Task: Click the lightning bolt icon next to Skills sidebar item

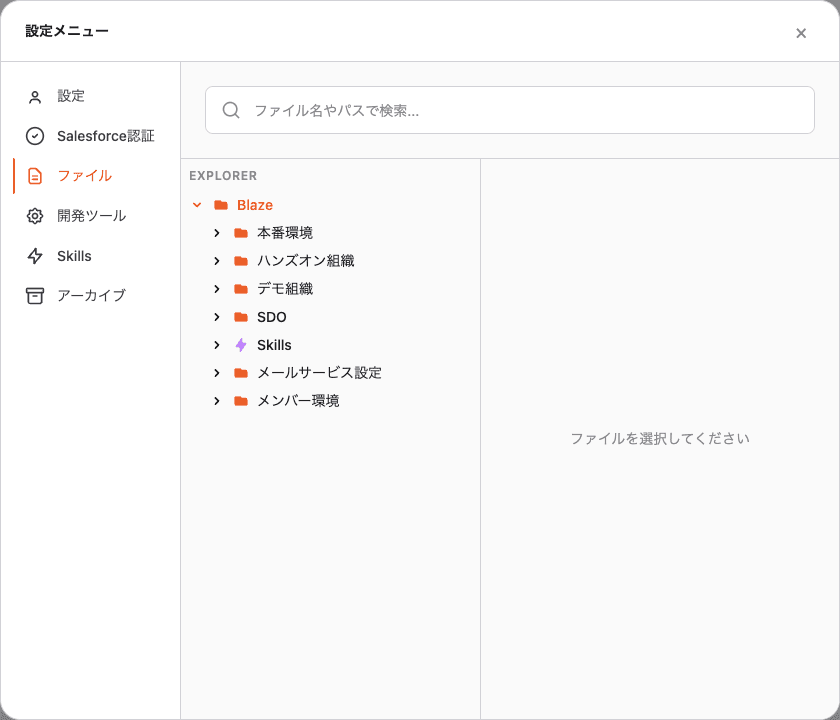Action: click(35, 256)
